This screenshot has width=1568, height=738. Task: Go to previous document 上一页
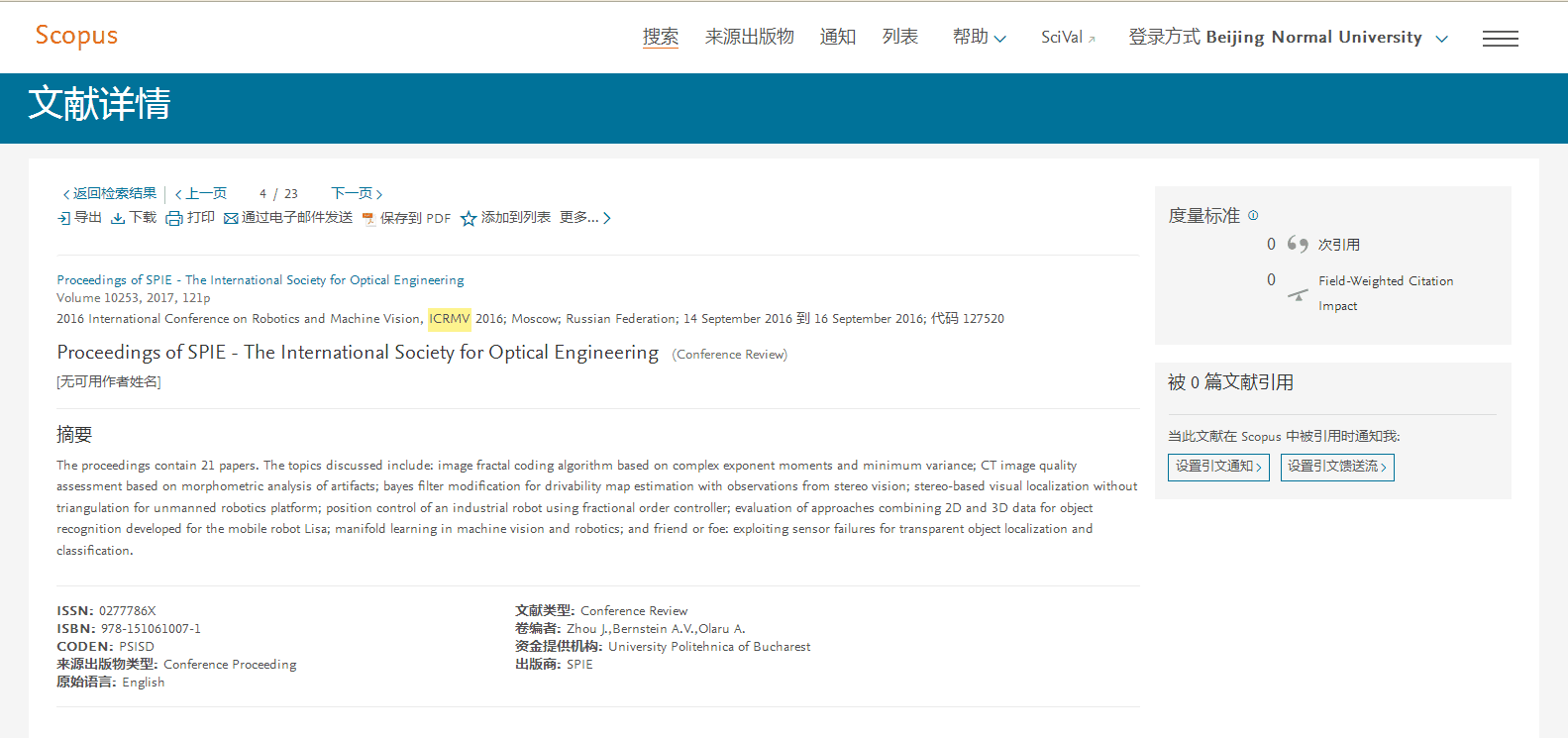click(x=201, y=193)
